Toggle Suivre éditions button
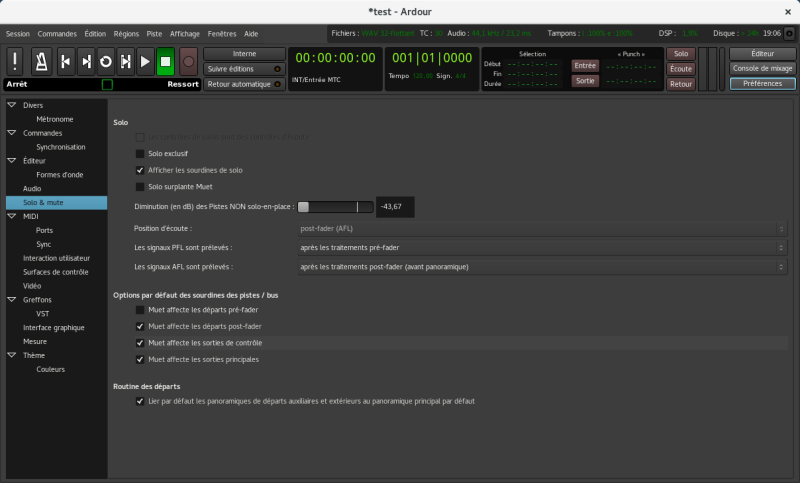 tap(244, 69)
